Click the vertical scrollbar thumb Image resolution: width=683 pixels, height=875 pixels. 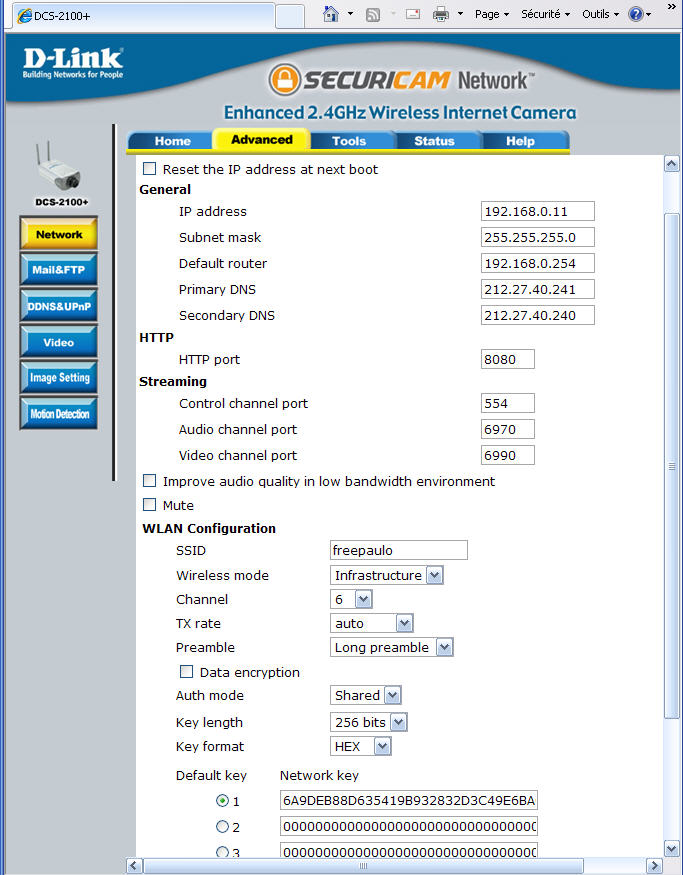pos(672,466)
